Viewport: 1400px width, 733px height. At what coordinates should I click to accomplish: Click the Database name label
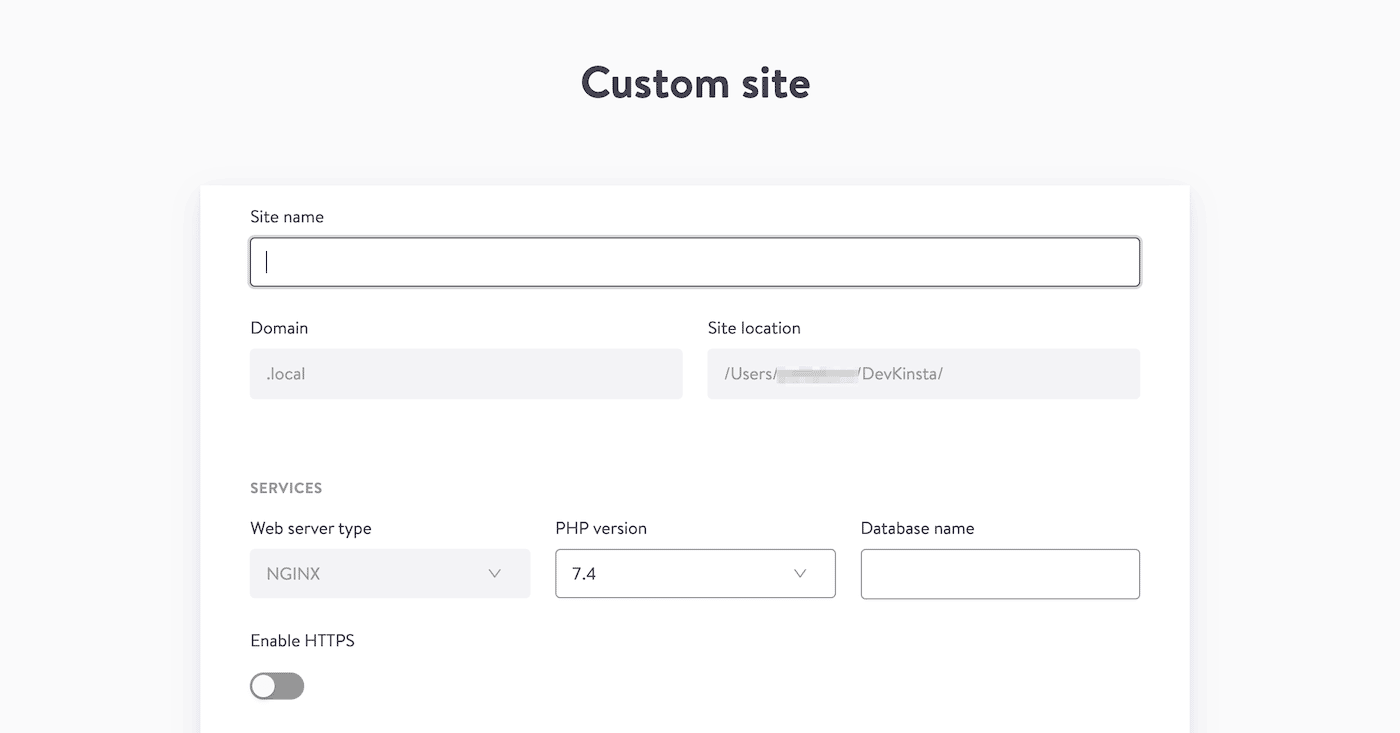[x=917, y=528]
